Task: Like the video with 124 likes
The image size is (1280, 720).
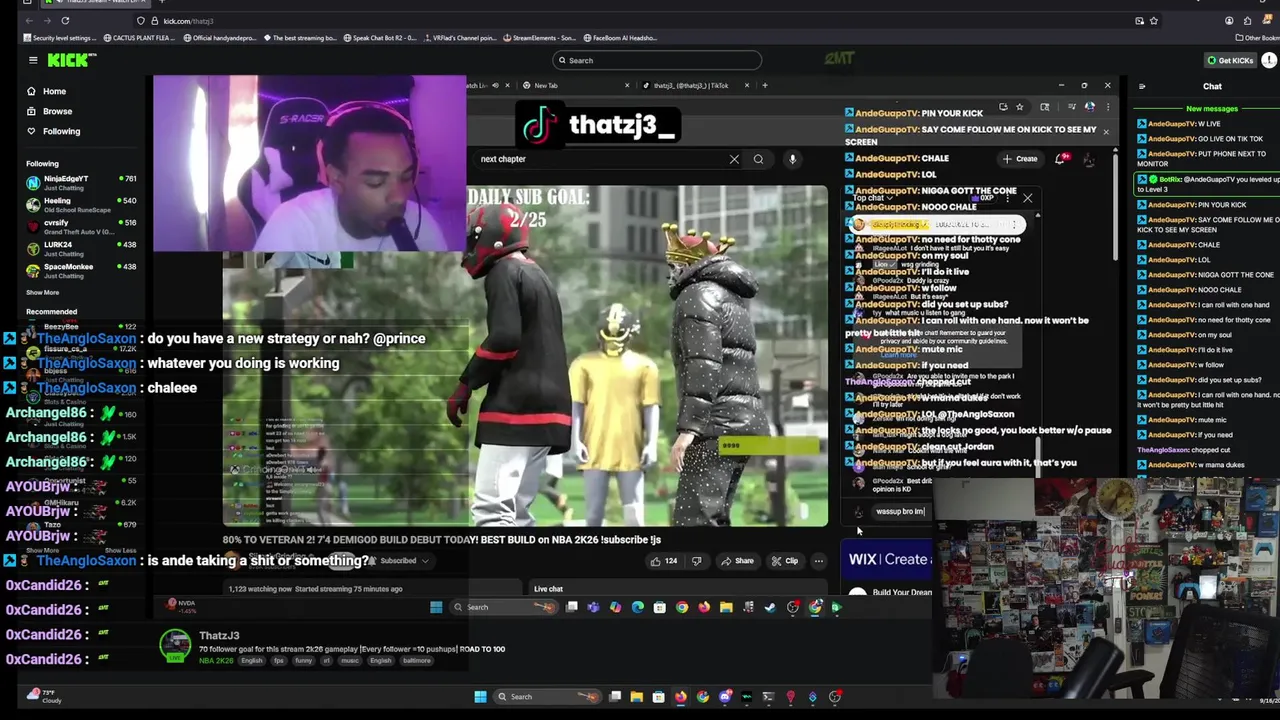Action: [663, 561]
